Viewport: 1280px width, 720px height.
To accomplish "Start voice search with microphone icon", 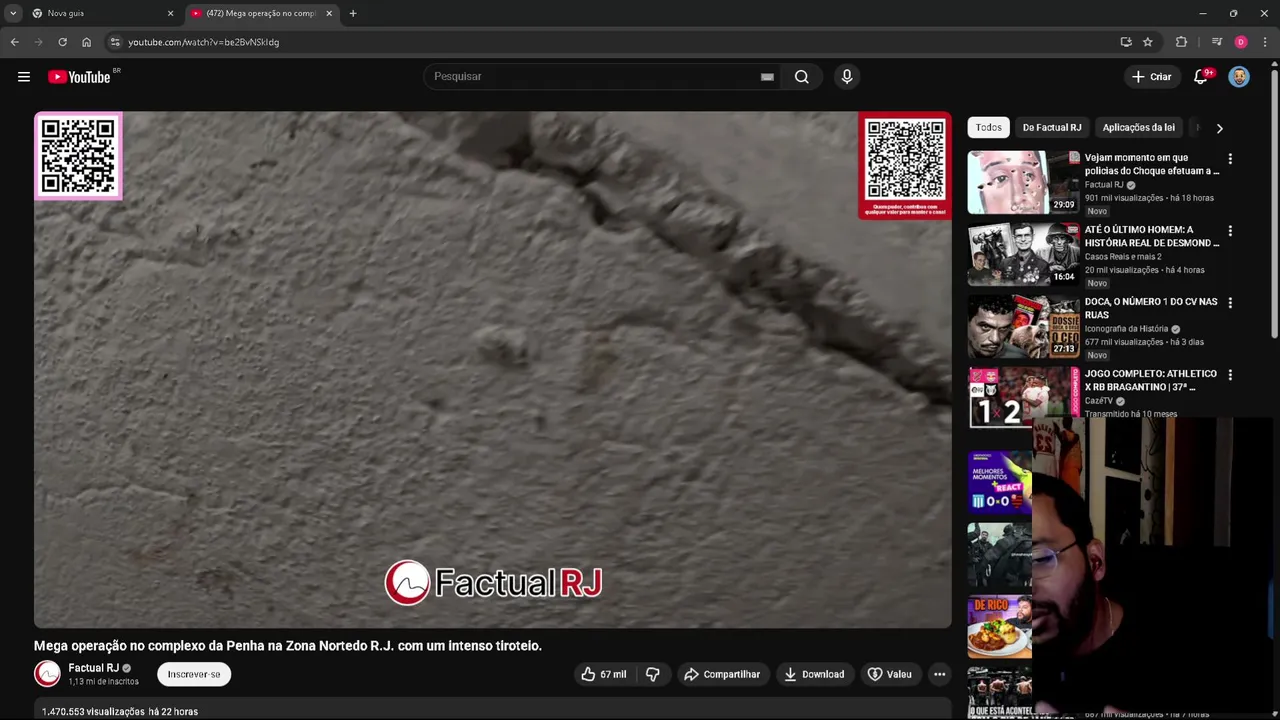I will pos(847,77).
